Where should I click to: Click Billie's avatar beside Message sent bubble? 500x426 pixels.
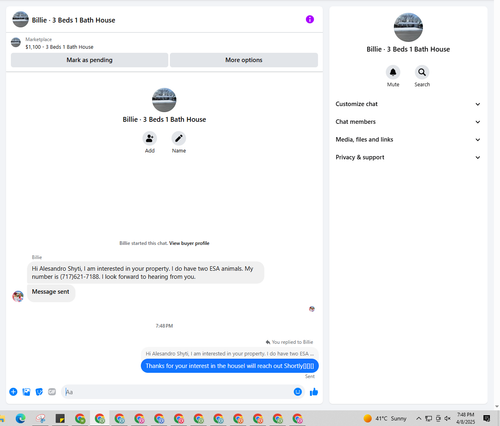click(x=18, y=296)
